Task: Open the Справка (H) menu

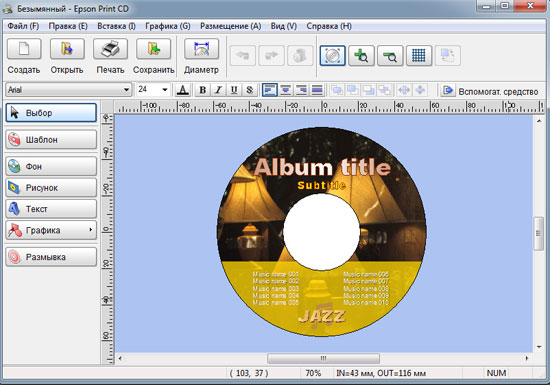Action: tap(329, 26)
